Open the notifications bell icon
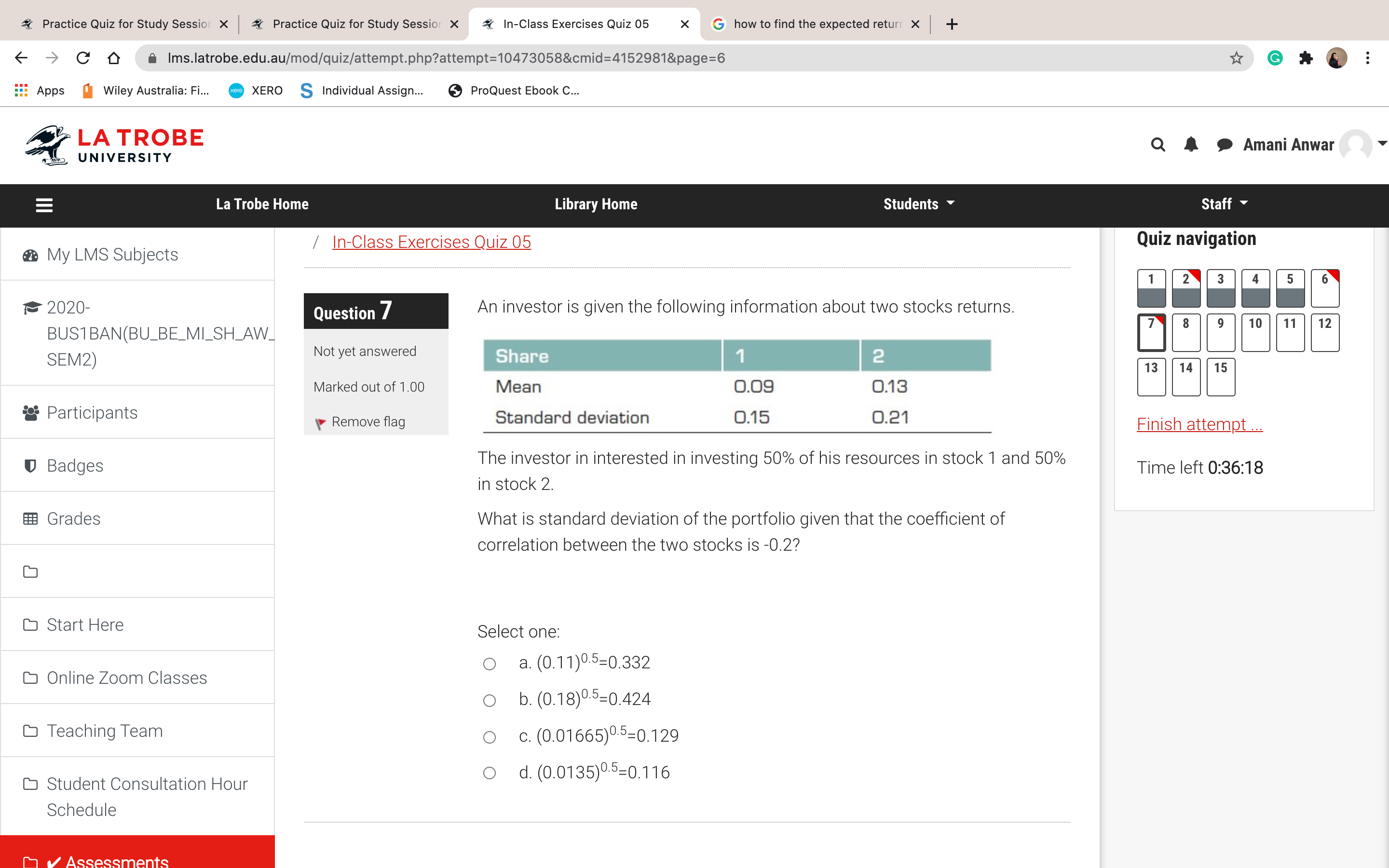Viewport: 1389px width, 868px height. (1191, 145)
